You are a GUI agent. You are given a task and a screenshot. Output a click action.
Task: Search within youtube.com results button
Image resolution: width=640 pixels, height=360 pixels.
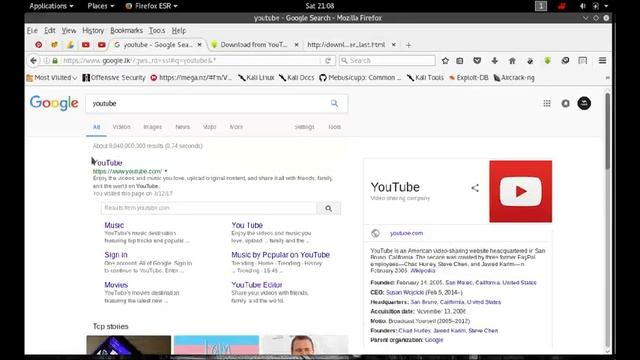(x=329, y=208)
